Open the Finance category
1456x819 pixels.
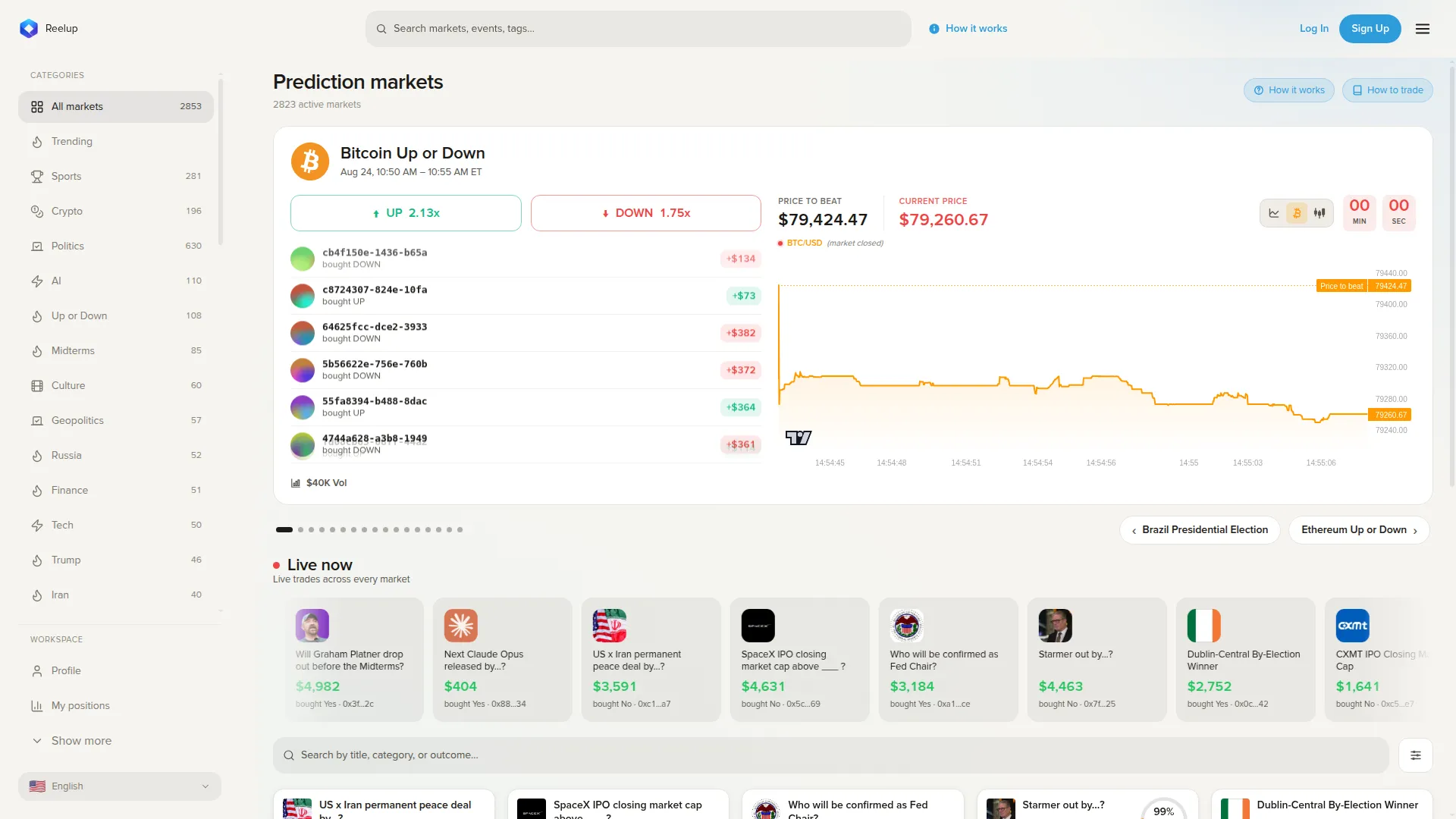tap(116, 491)
